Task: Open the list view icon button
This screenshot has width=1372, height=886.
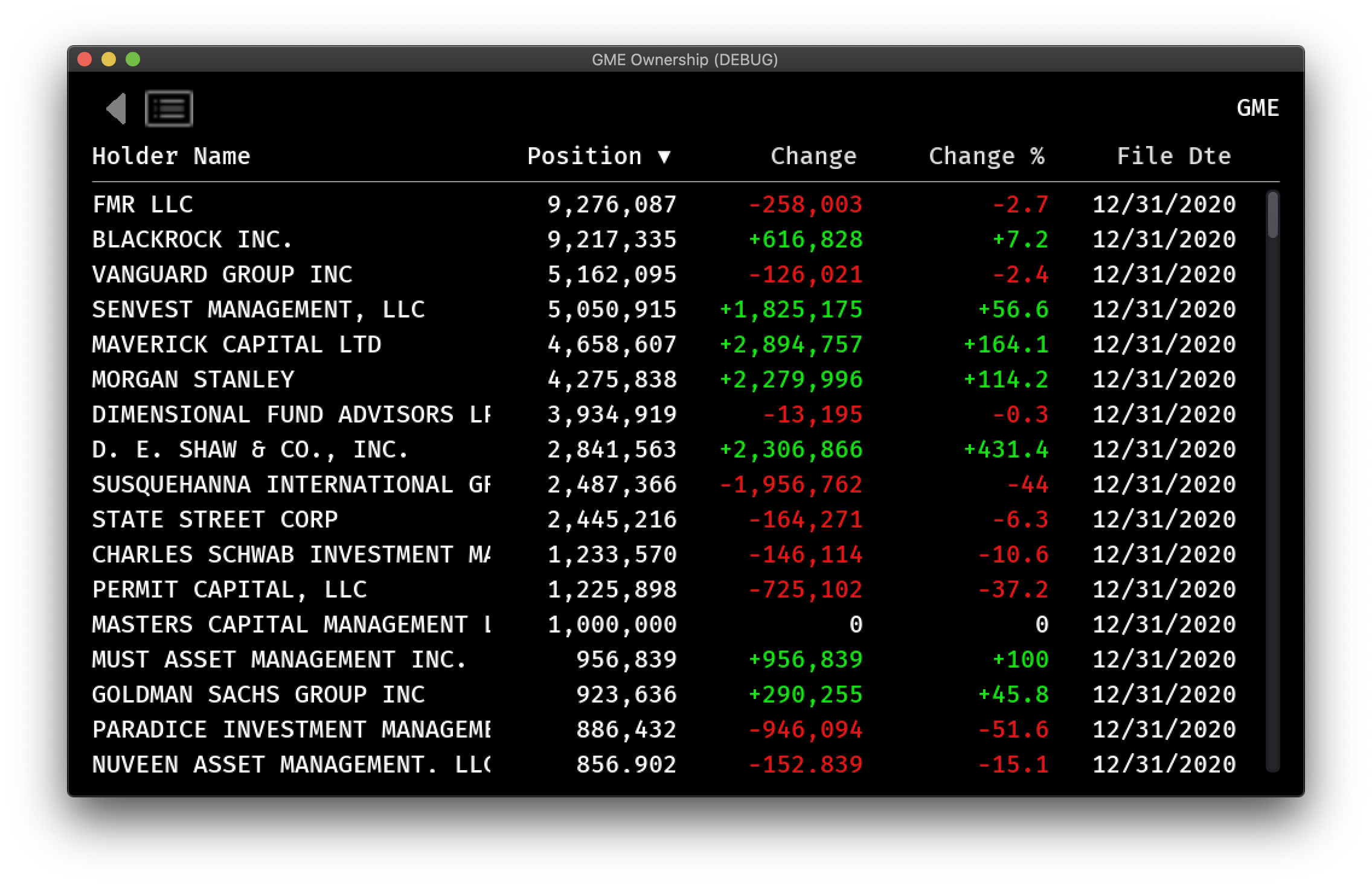Action: [169, 109]
